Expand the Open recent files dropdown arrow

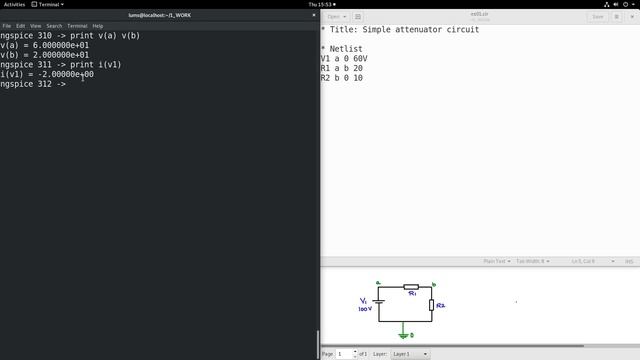tap(345, 17)
